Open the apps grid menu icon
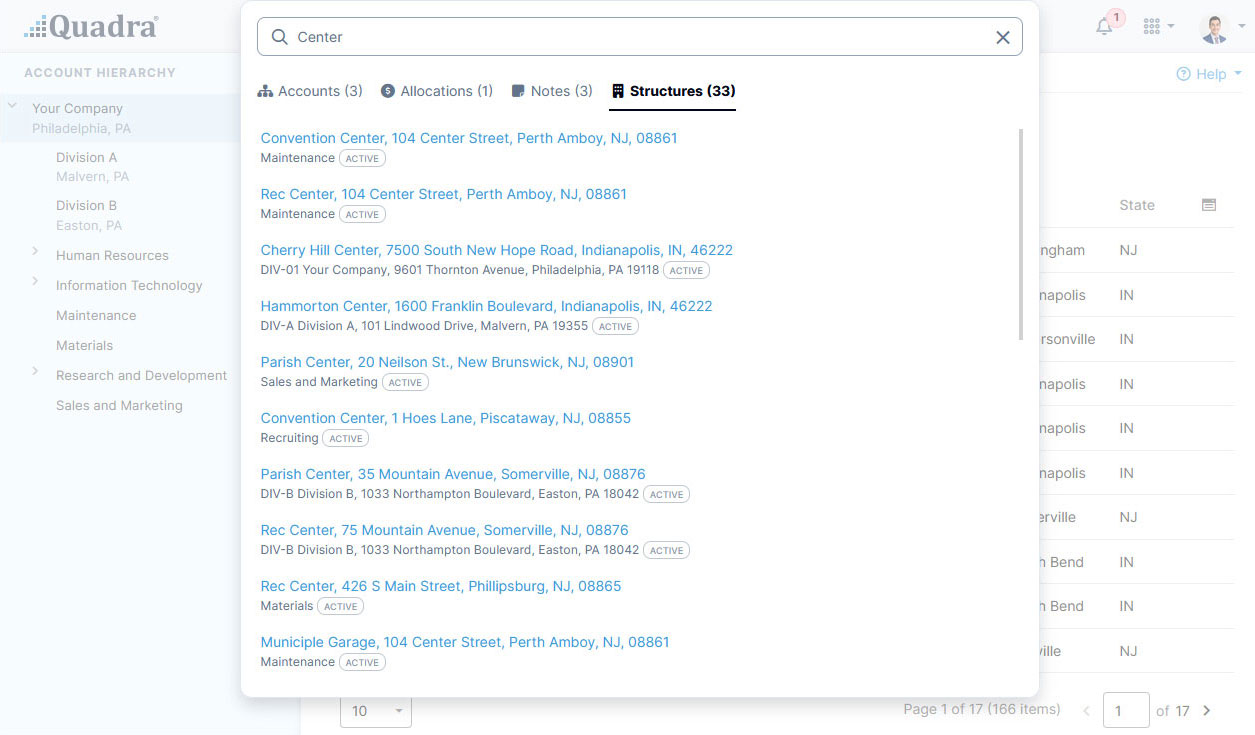The height and width of the screenshot is (735, 1255). 1151,27
